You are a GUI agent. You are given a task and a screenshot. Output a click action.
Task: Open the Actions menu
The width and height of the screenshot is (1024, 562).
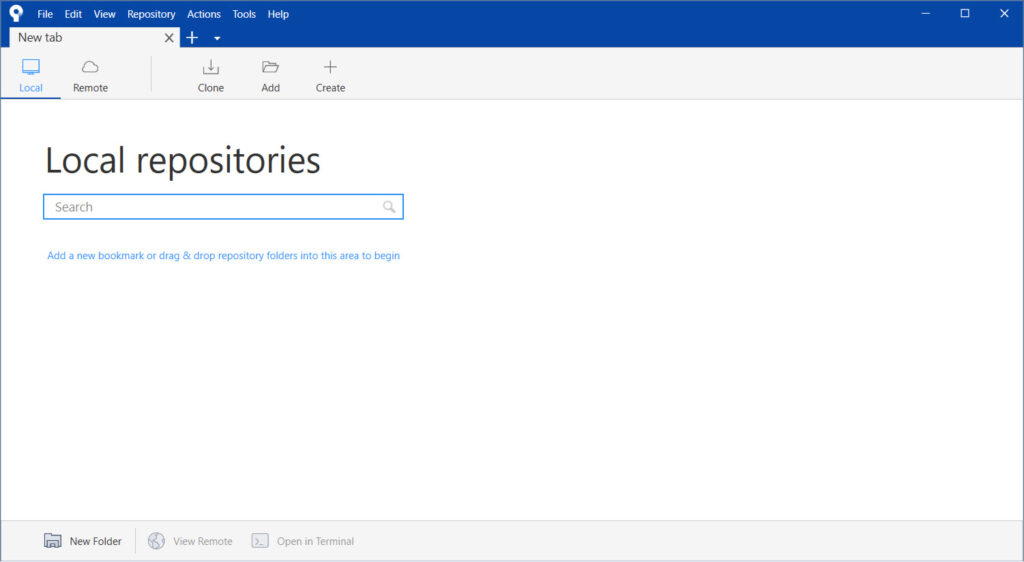(204, 14)
